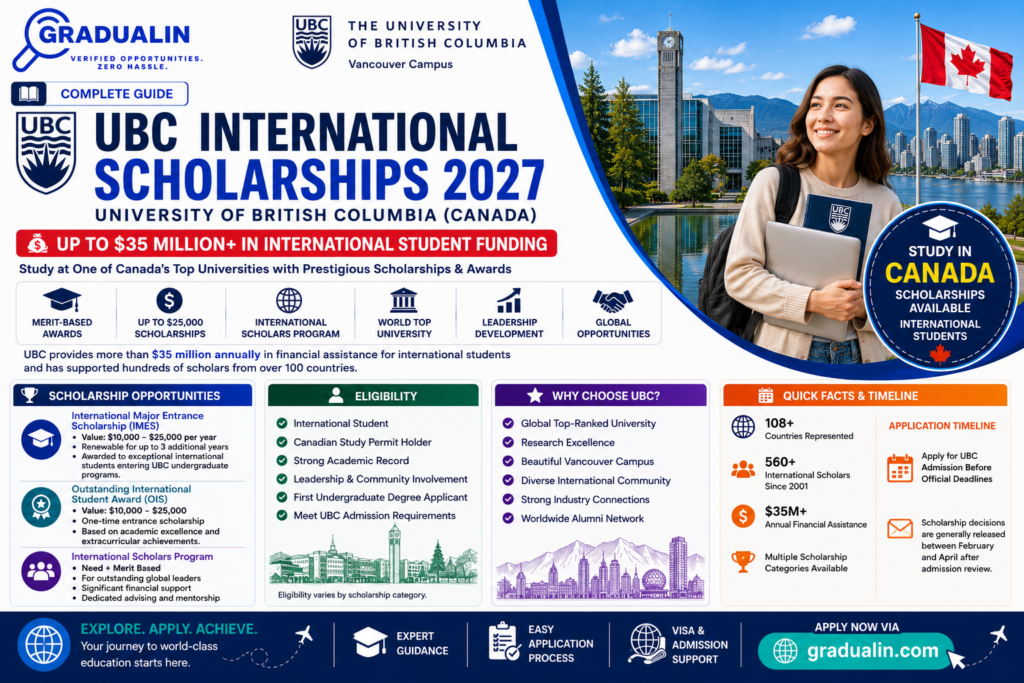Open the International Scholars Program heading link
This screenshot has width=1024, height=683.
(x=142, y=556)
